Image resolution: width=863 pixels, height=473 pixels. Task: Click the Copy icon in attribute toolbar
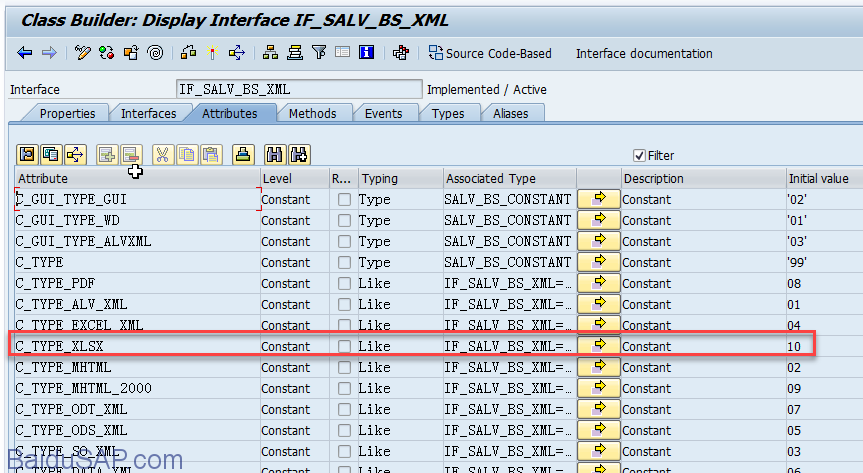[187, 155]
